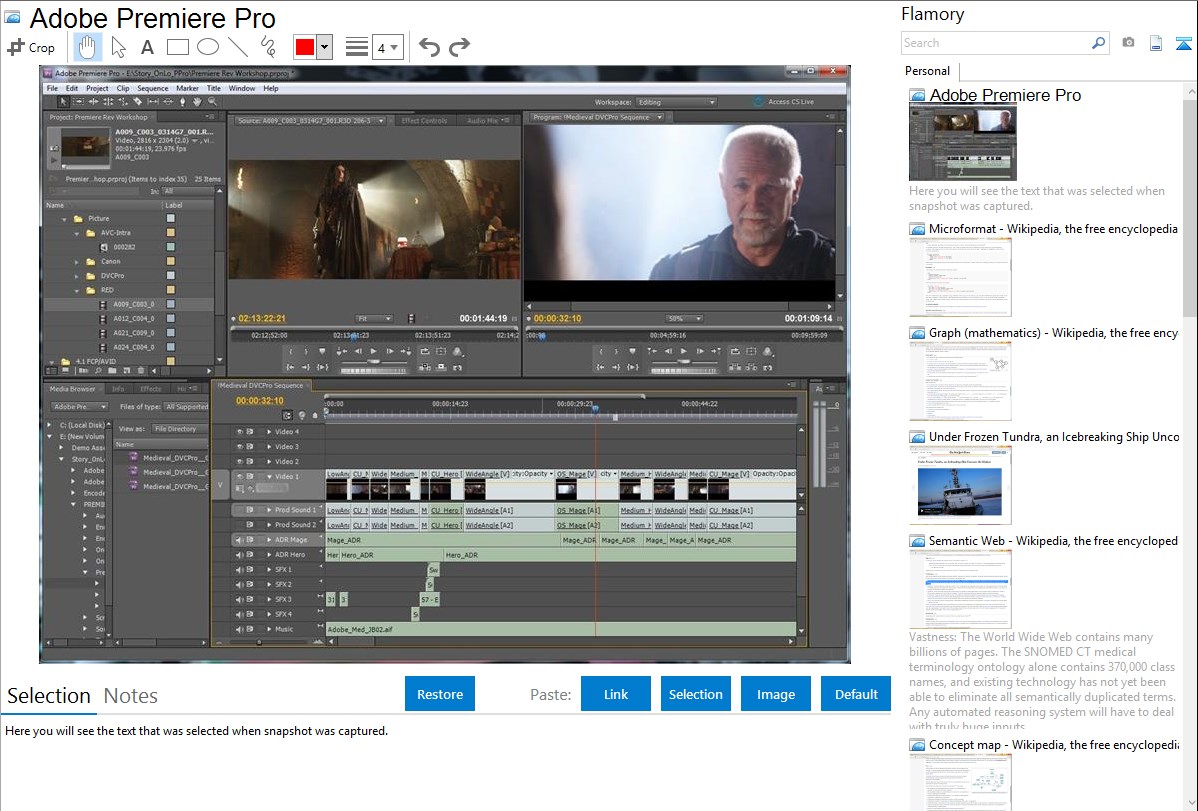Click the Default paste button
Image resolution: width=1198 pixels, height=811 pixels.
856,694
